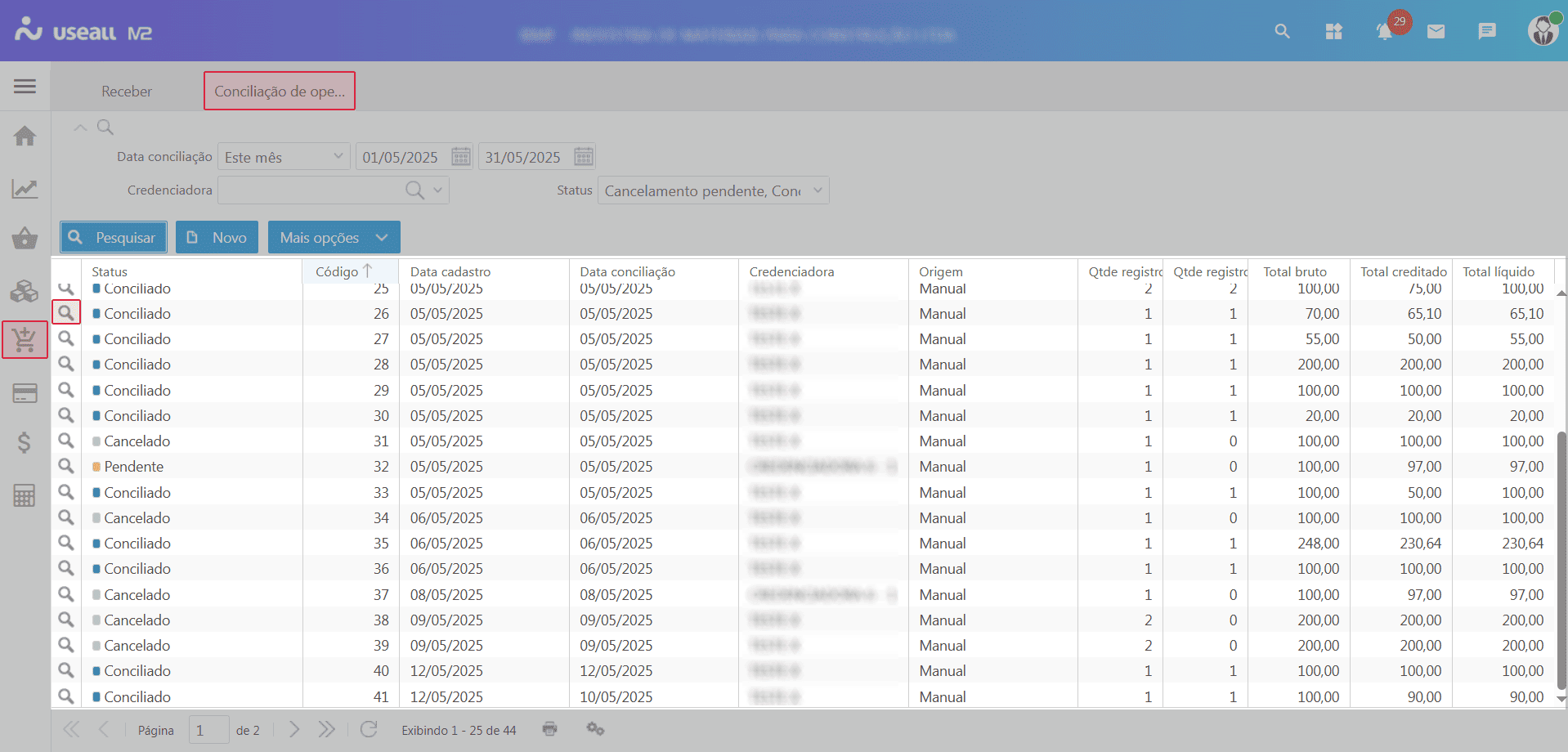Viewport: 1568px width, 752px height.
Task: Open the notifications bell icon
Action: pyautogui.click(x=1384, y=32)
